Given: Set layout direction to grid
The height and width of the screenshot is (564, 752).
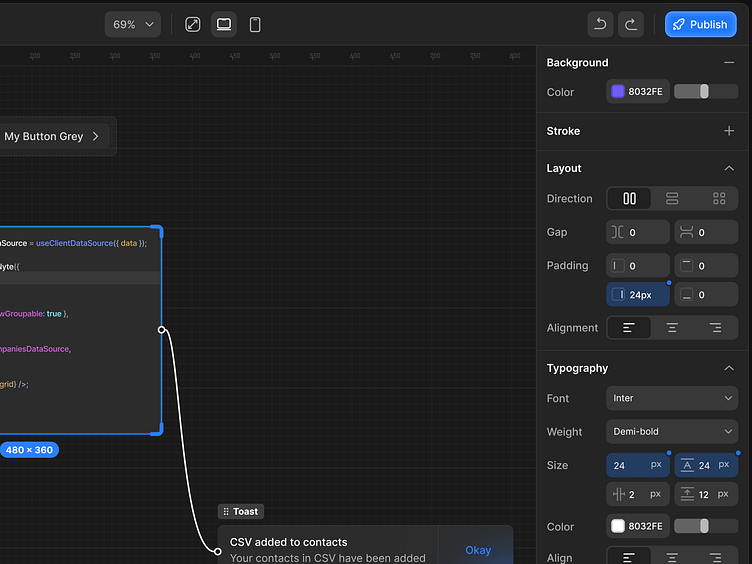Looking at the screenshot, I should [718, 198].
